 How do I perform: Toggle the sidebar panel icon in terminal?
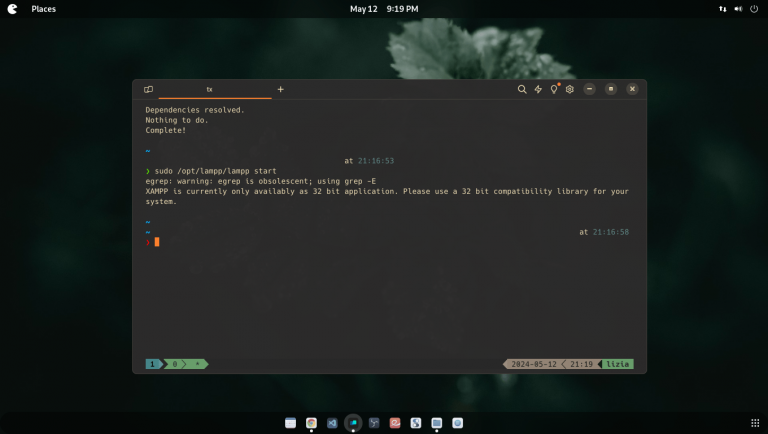[x=148, y=89]
